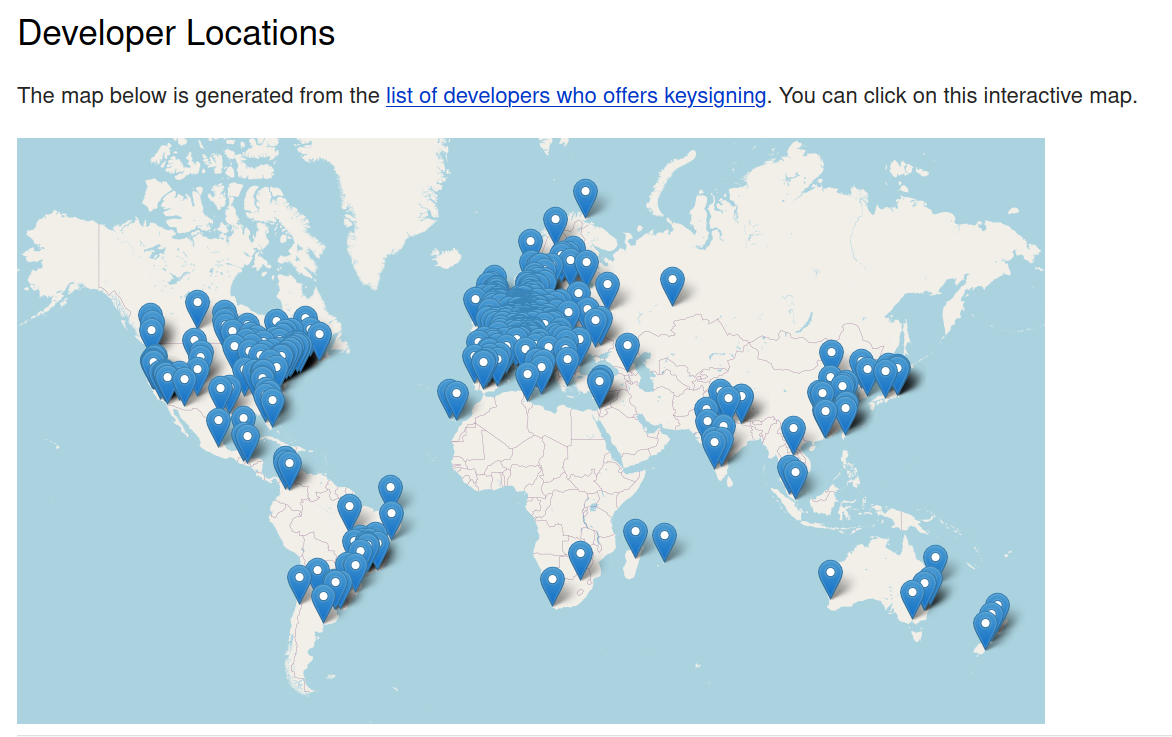This screenshot has width=1172, height=737.
Task: Click the northernmost map marker above Scandinavia
Action: pyautogui.click(x=585, y=194)
